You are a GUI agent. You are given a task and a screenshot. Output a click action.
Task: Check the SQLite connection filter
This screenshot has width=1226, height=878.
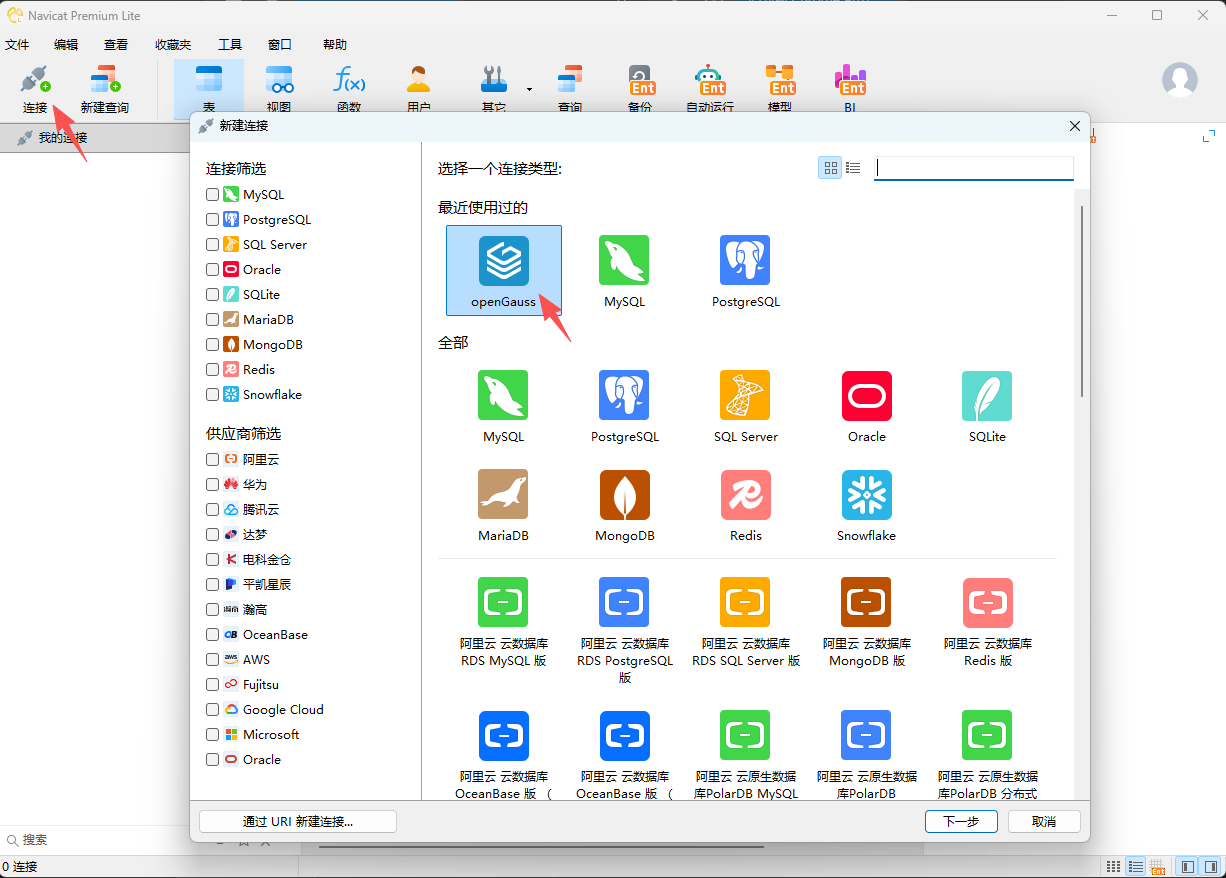pyautogui.click(x=212, y=295)
